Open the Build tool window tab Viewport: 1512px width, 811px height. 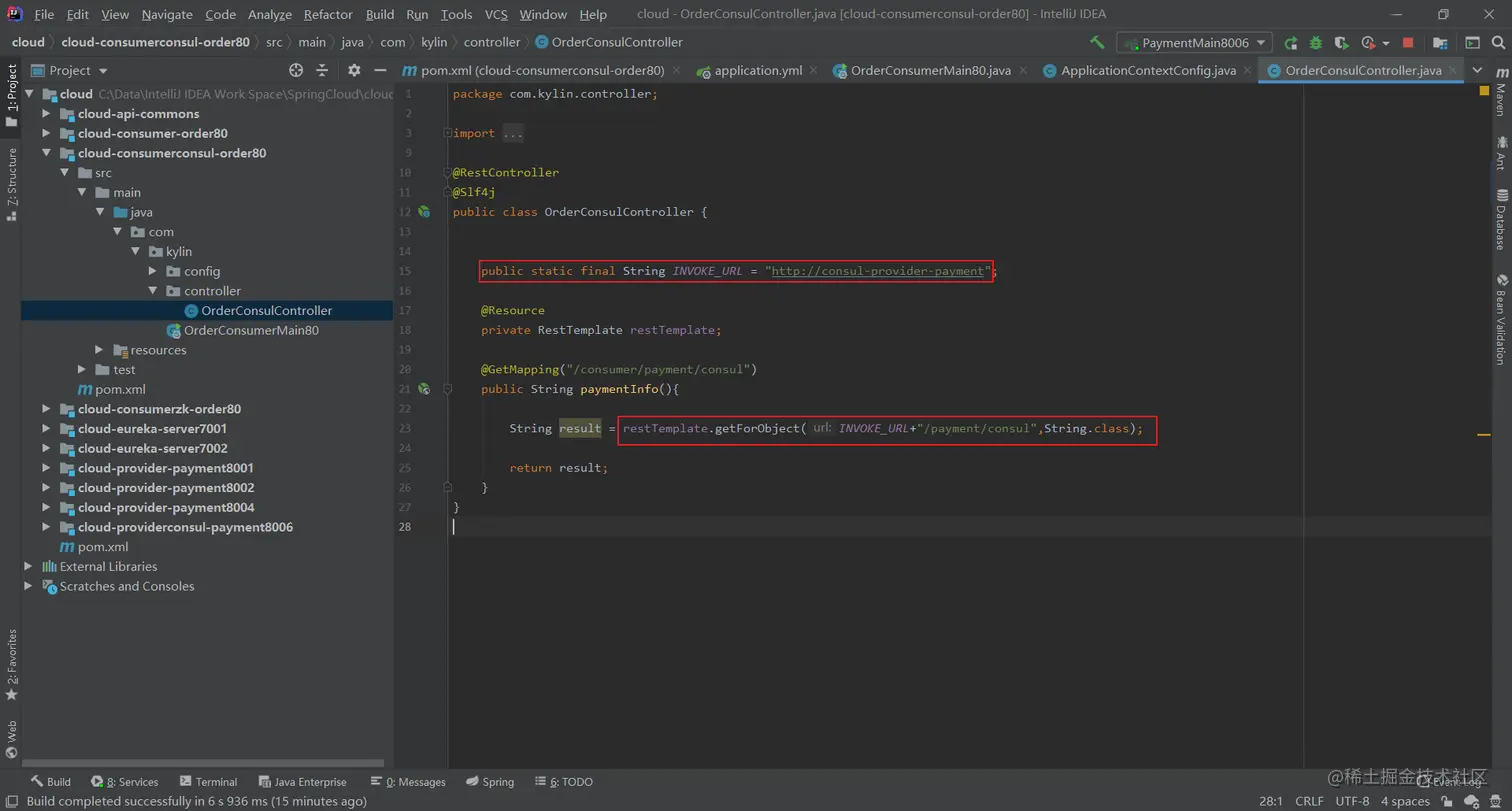(50, 782)
